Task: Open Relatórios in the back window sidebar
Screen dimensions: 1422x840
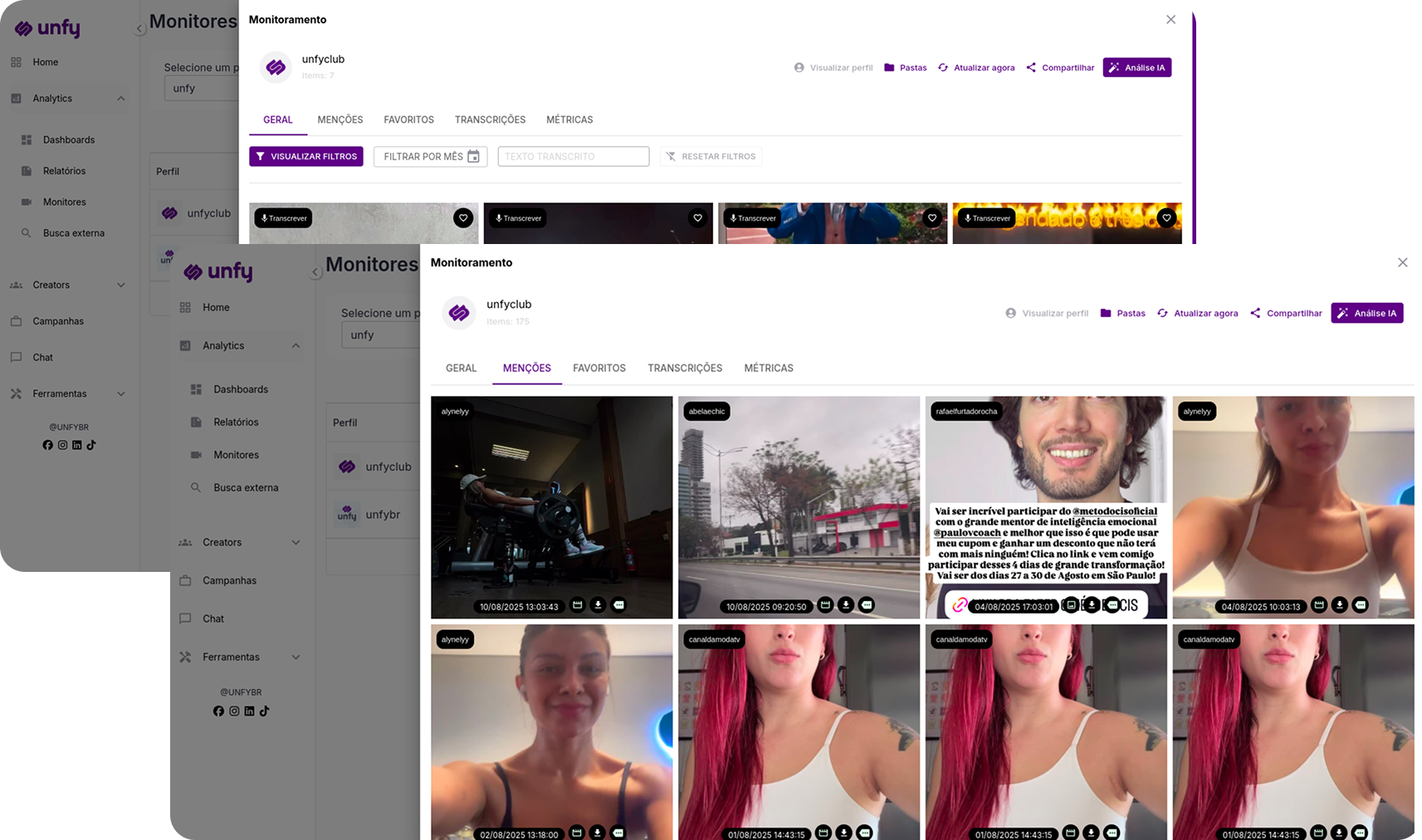Action: (x=64, y=171)
